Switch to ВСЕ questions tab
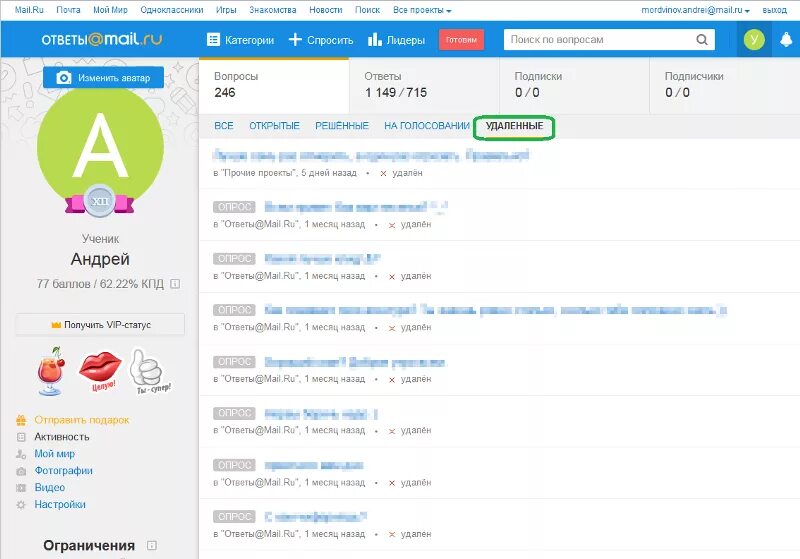Screen dimensions: 800x559 (224, 126)
